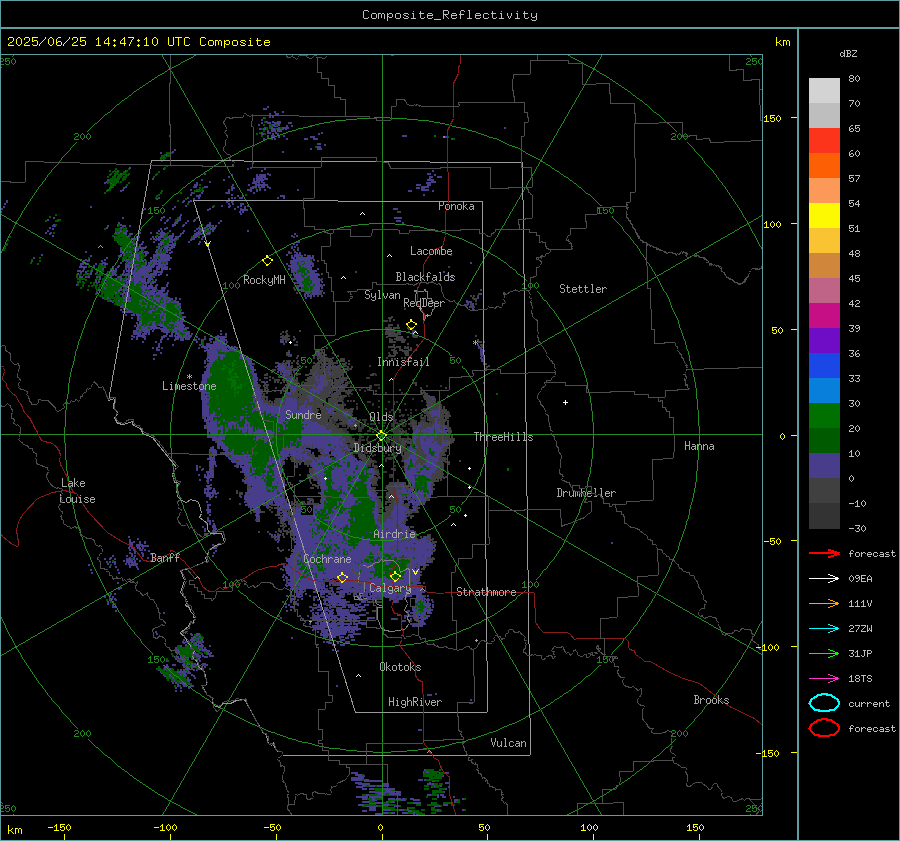Click the 'current' legend text
Image resolution: width=900 pixels, height=841 pixels.
tap(869, 703)
